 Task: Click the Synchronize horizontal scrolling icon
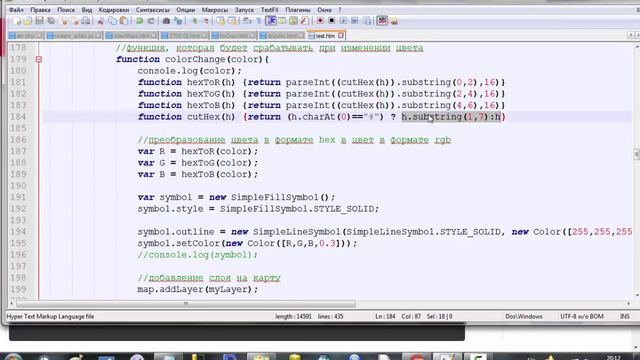pyautogui.click(x=232, y=21)
